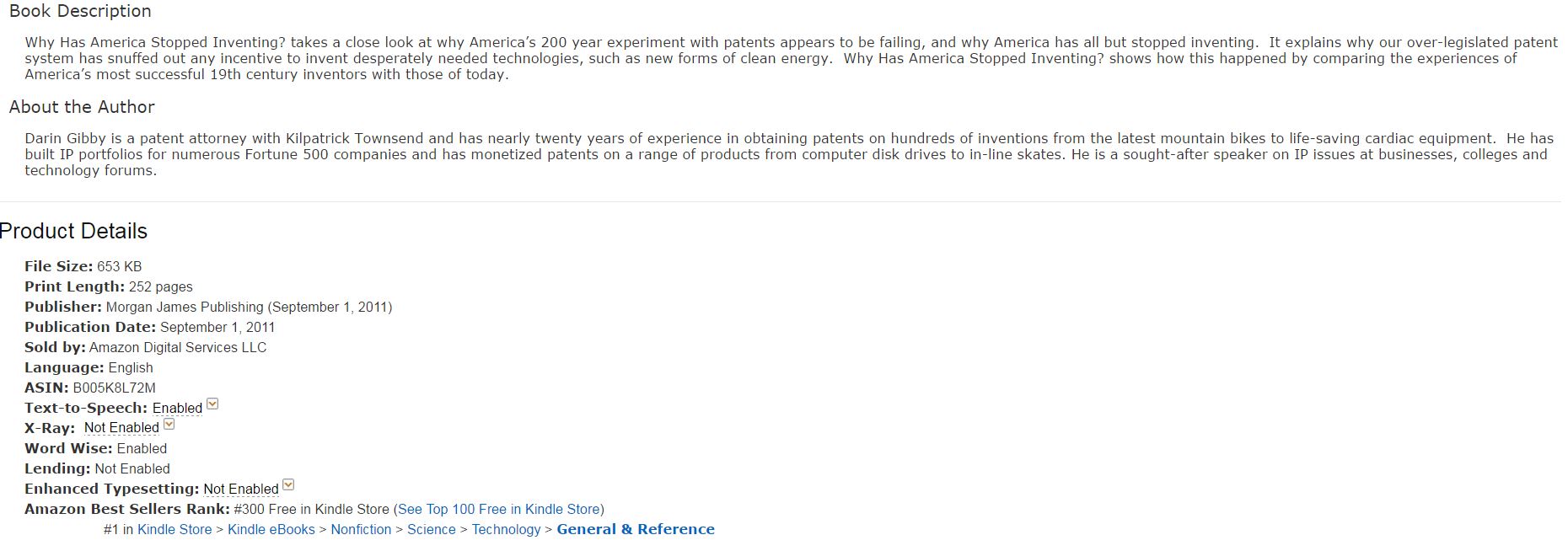Screen dimensions: 1568x551
Task: Click the X-Ray 'Not Enabled' dotted label
Action: click(x=121, y=428)
